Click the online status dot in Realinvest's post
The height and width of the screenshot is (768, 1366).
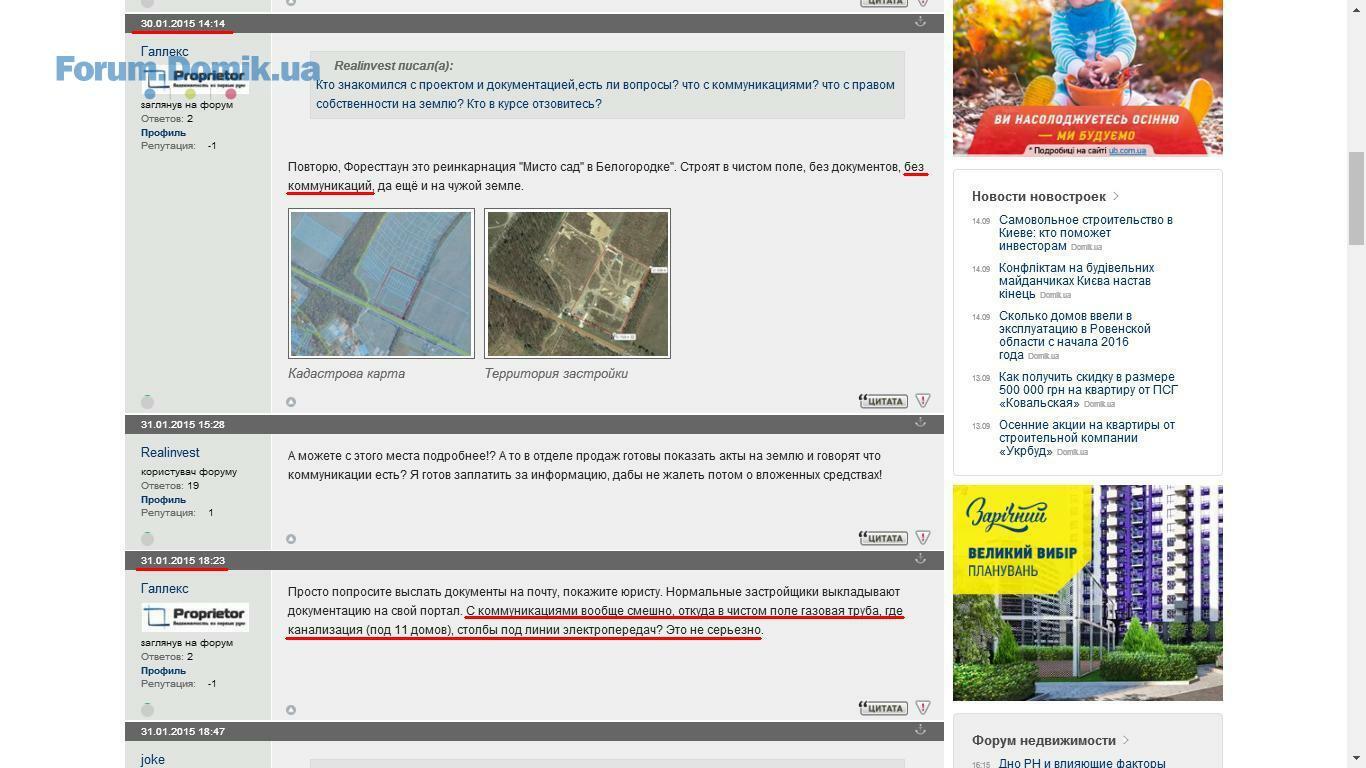(148, 538)
